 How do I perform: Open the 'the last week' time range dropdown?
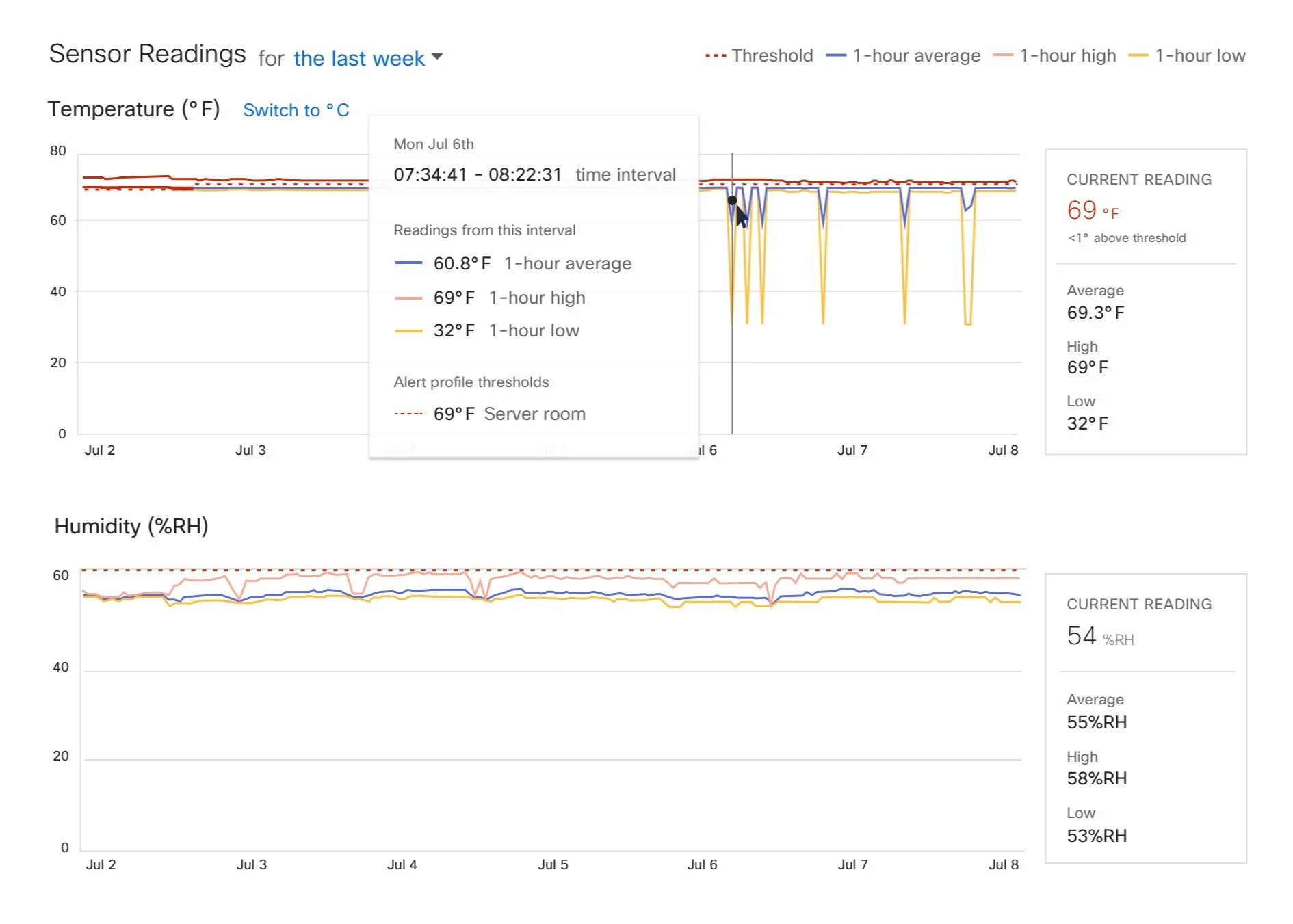tap(368, 58)
